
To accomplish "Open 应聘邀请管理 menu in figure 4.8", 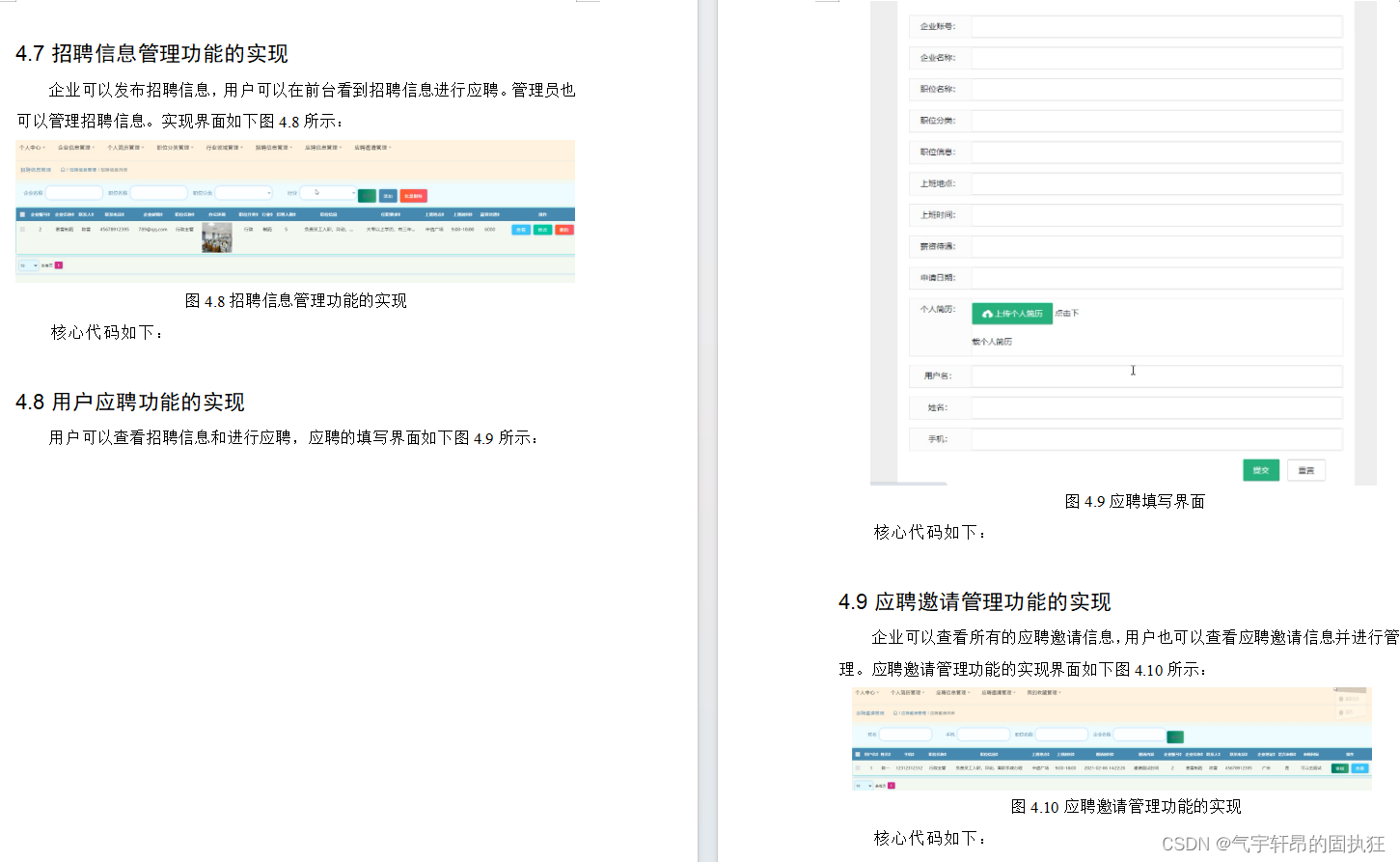I will (x=372, y=148).
